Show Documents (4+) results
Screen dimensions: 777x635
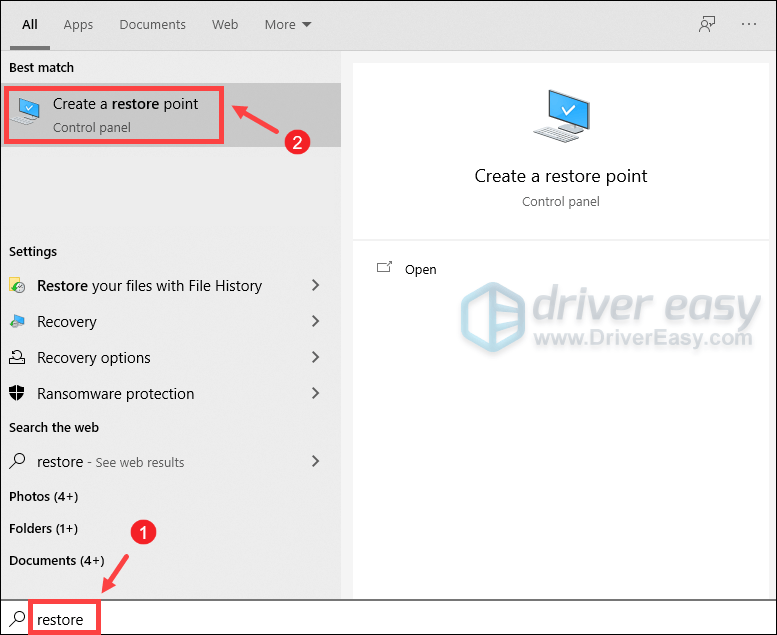pyautogui.click(x=56, y=561)
